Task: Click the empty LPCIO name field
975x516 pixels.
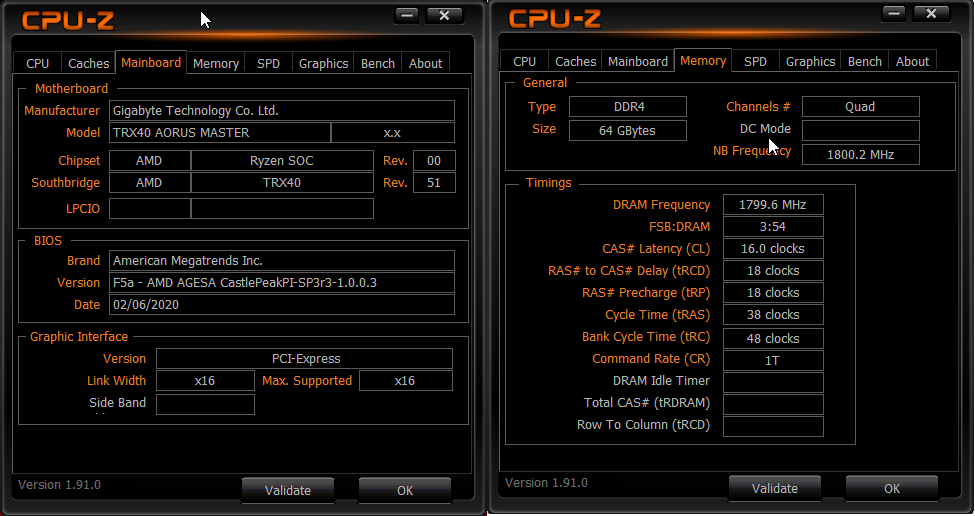Action: (x=282, y=208)
